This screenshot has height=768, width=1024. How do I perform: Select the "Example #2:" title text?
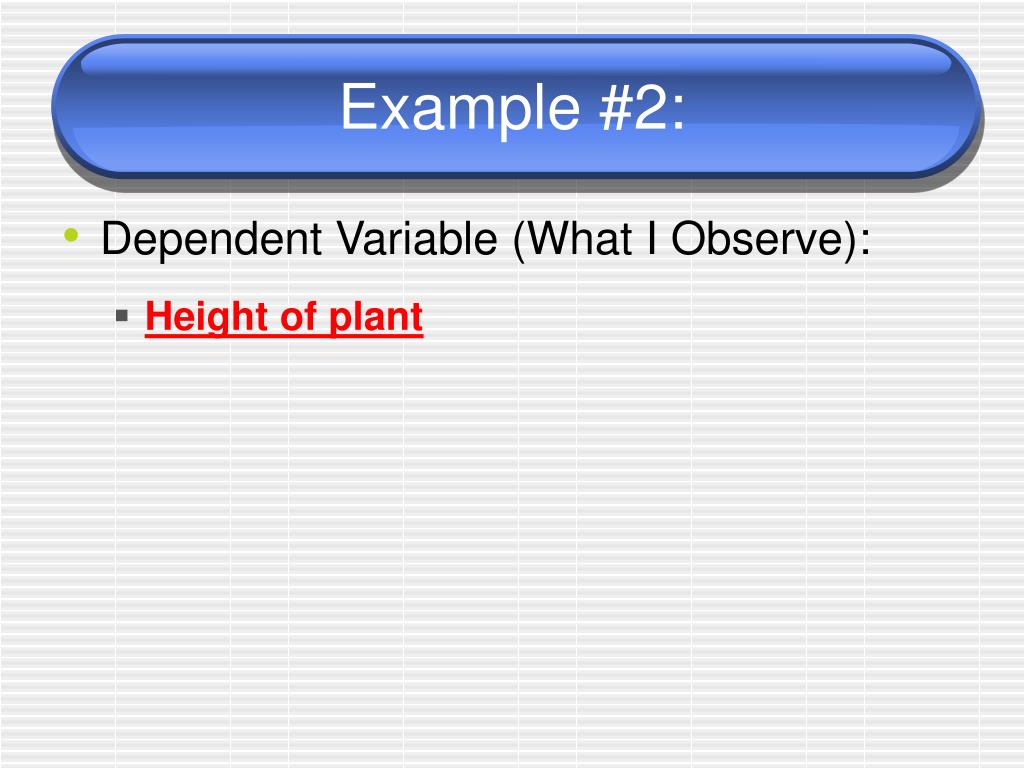pos(513,106)
